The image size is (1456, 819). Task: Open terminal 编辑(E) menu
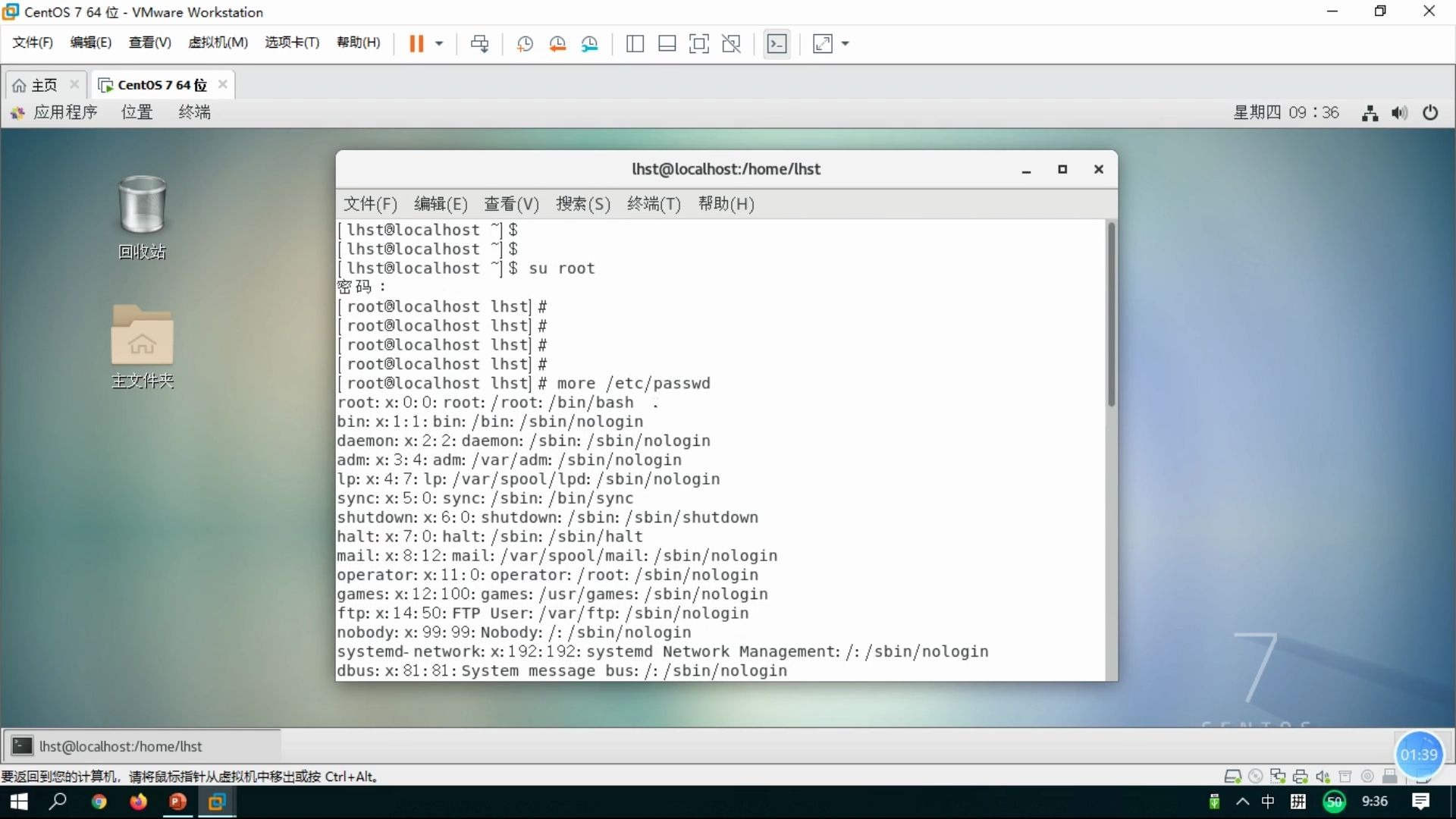point(441,204)
